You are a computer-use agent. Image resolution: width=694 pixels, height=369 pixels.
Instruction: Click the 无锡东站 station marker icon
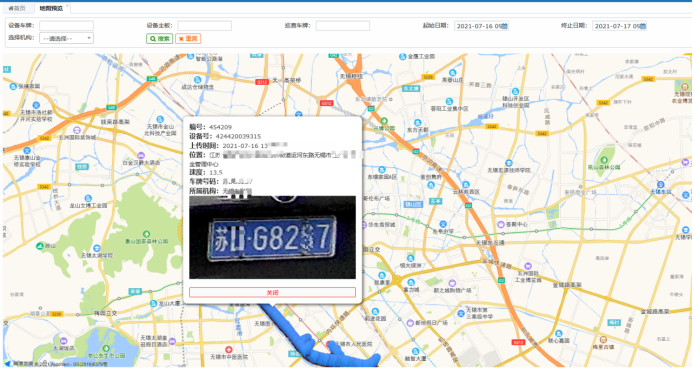click(x=661, y=184)
